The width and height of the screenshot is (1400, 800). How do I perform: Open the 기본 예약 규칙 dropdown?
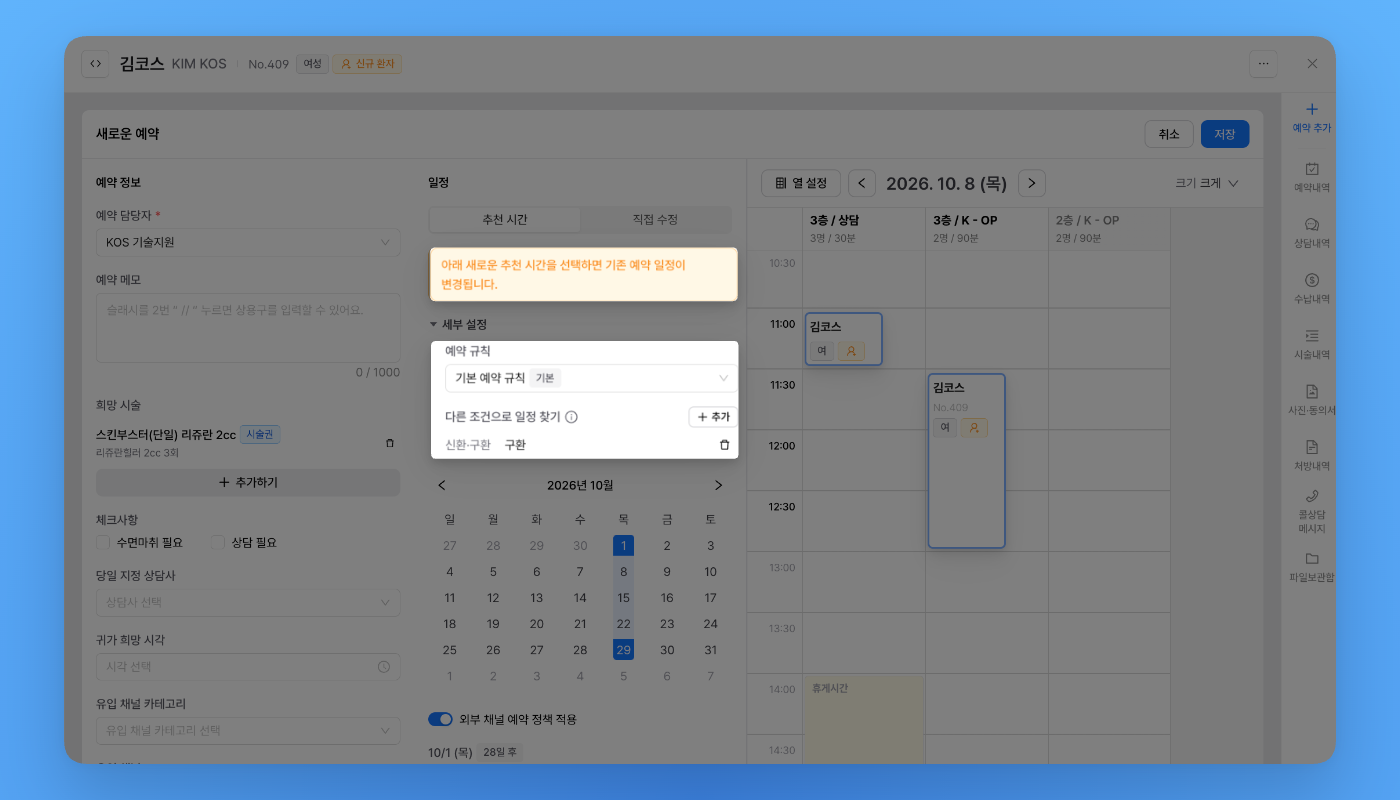click(591, 378)
